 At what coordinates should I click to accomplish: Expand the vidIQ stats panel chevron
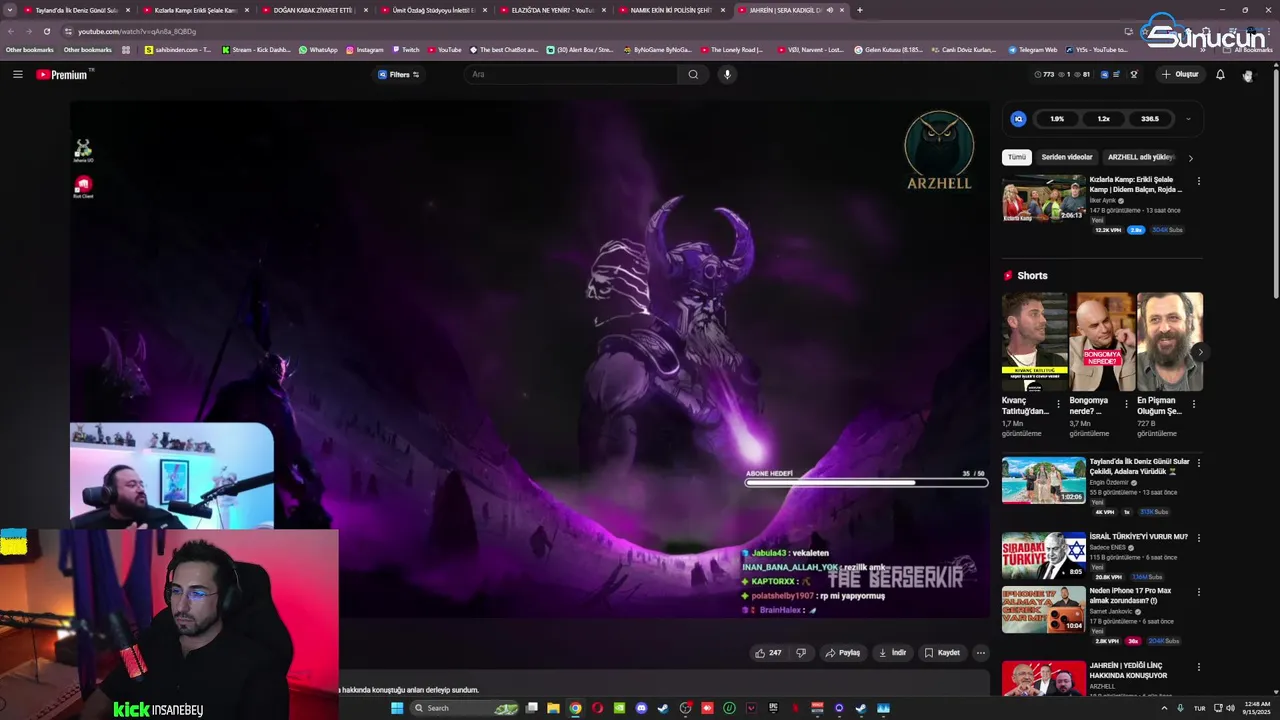coord(1188,119)
